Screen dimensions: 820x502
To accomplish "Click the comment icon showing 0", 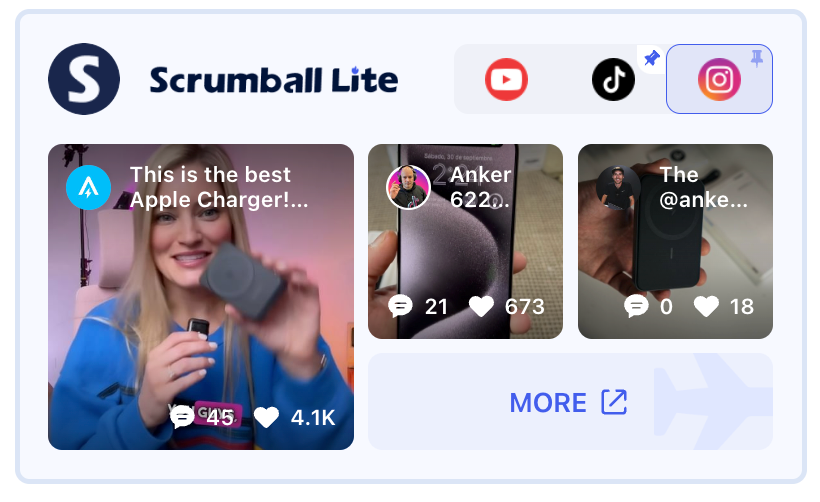I will 636,306.
